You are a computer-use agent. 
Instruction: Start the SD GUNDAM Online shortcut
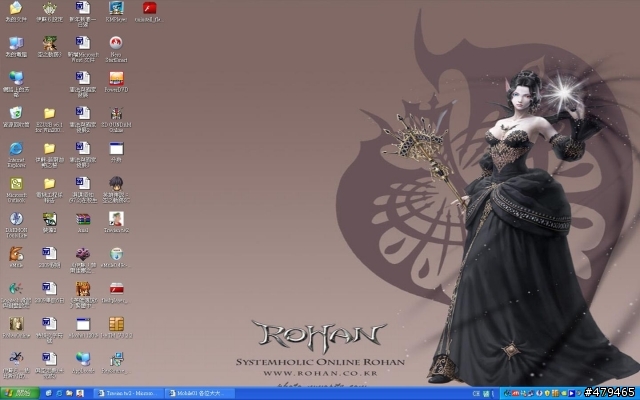(x=116, y=113)
